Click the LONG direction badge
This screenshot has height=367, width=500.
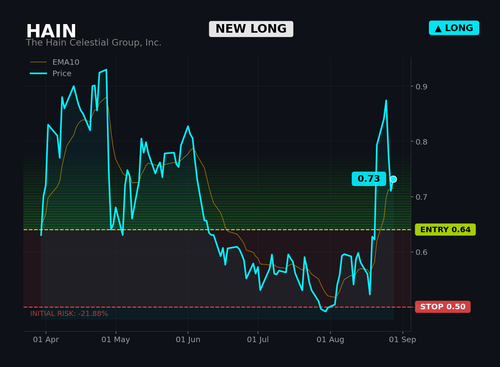[454, 28]
